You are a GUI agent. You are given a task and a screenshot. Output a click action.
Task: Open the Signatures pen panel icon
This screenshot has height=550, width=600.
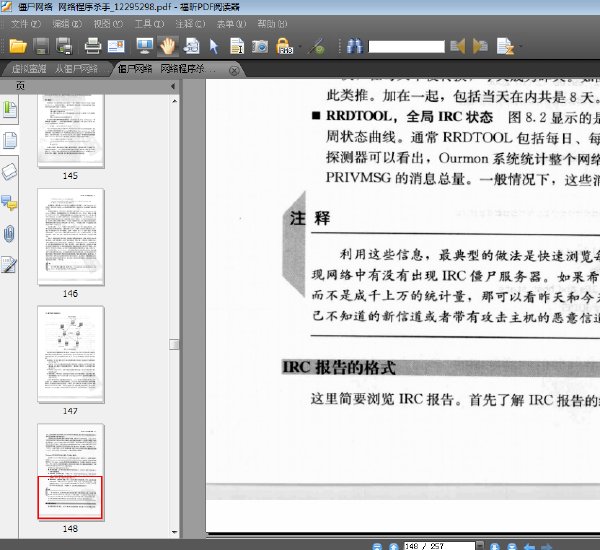[9, 265]
